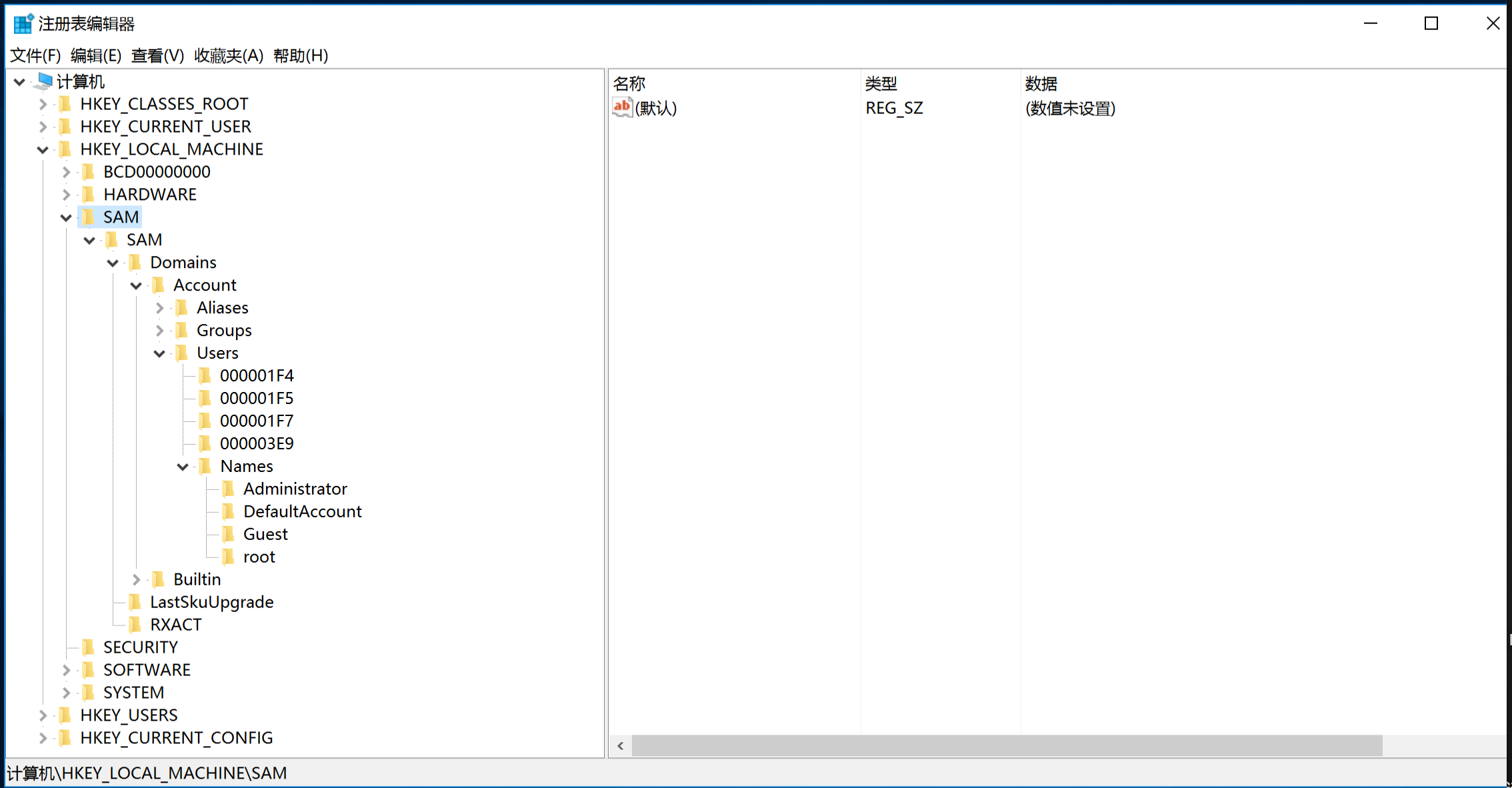
Task: Expand the SOFTWARE key
Action: tap(66, 670)
